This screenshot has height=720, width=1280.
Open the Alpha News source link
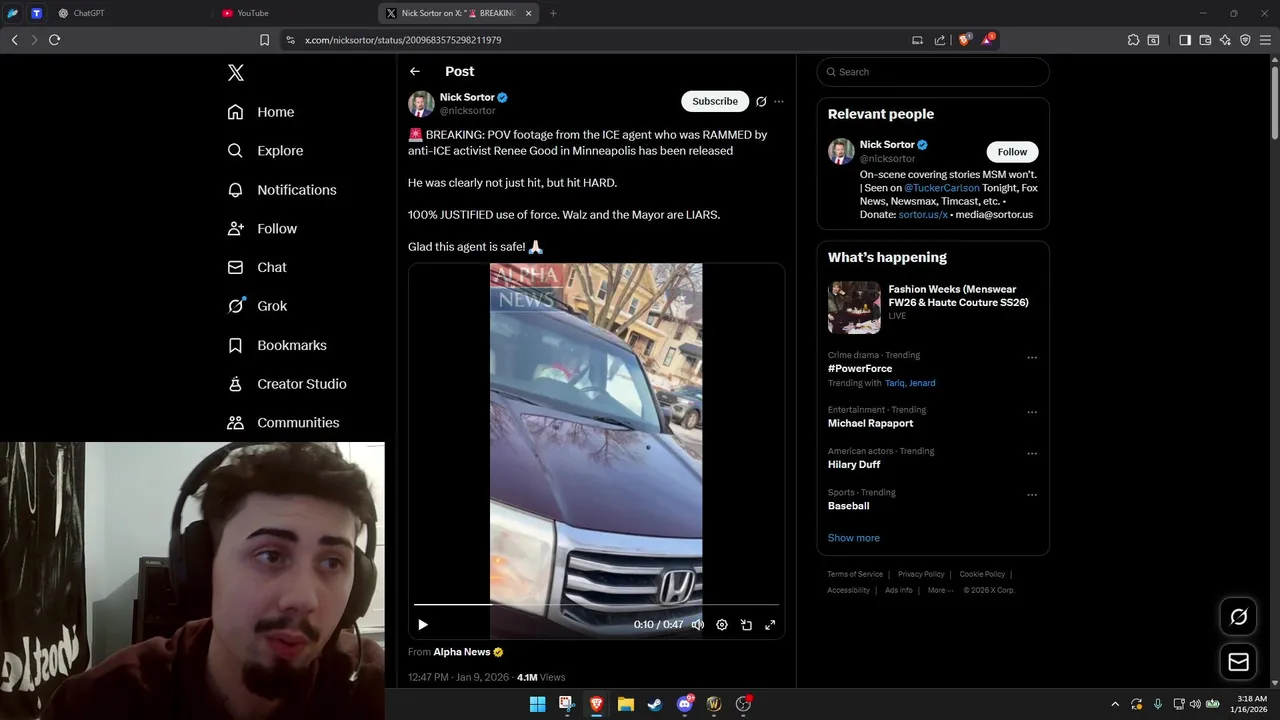[462, 652]
